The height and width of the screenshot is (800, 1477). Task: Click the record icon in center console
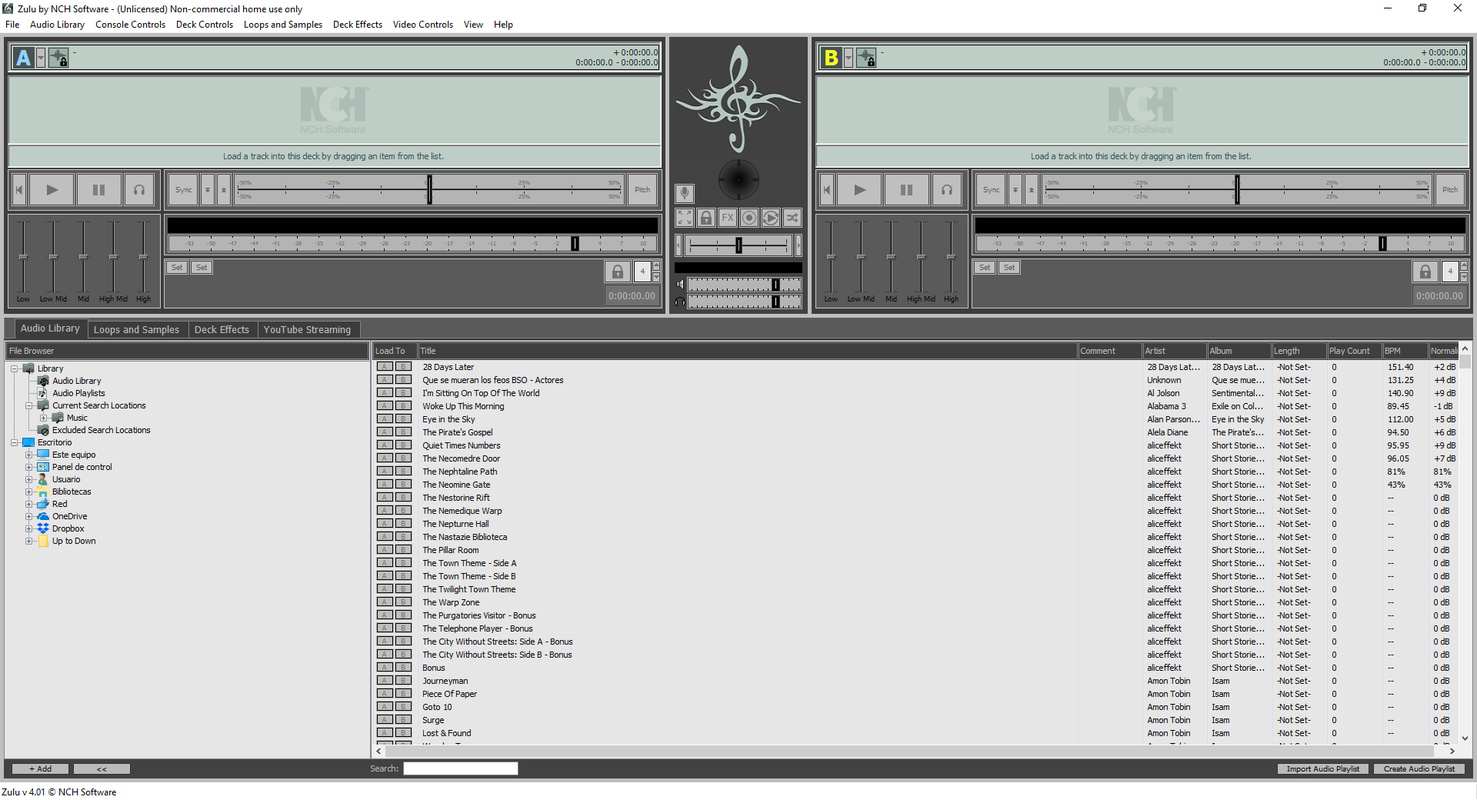749,217
